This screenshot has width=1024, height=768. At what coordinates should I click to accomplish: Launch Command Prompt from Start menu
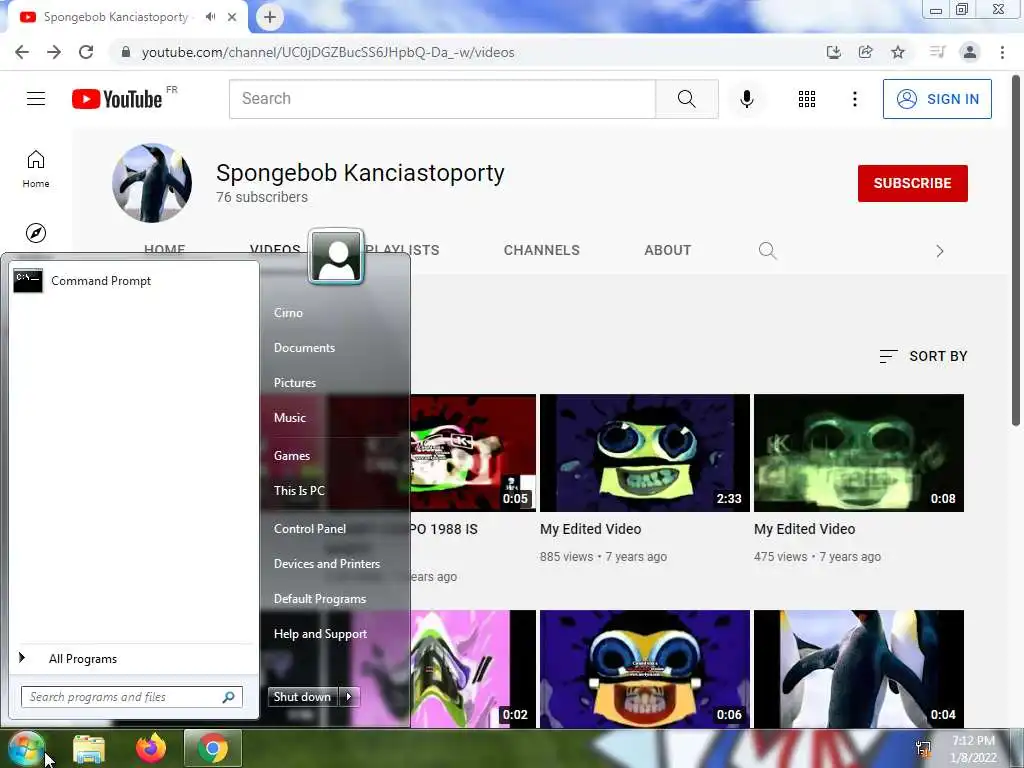coord(133,281)
